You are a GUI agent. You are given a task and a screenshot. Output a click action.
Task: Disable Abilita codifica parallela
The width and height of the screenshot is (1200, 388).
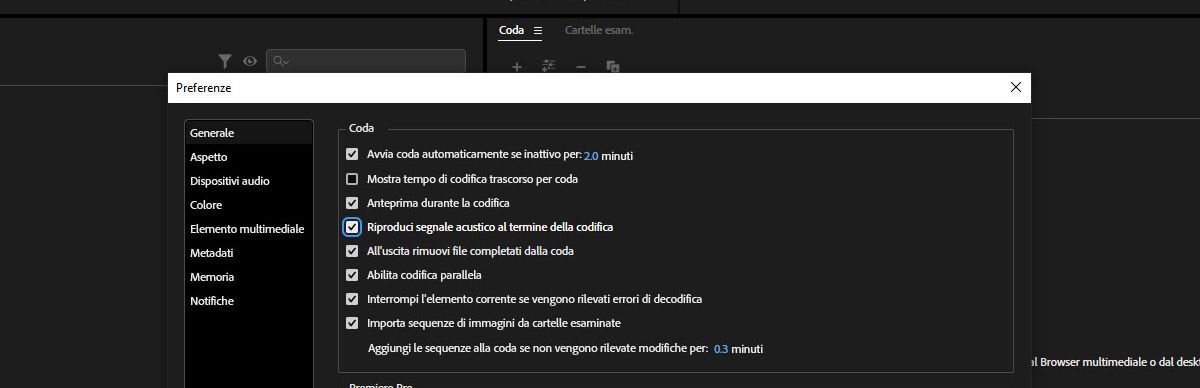[x=352, y=275]
